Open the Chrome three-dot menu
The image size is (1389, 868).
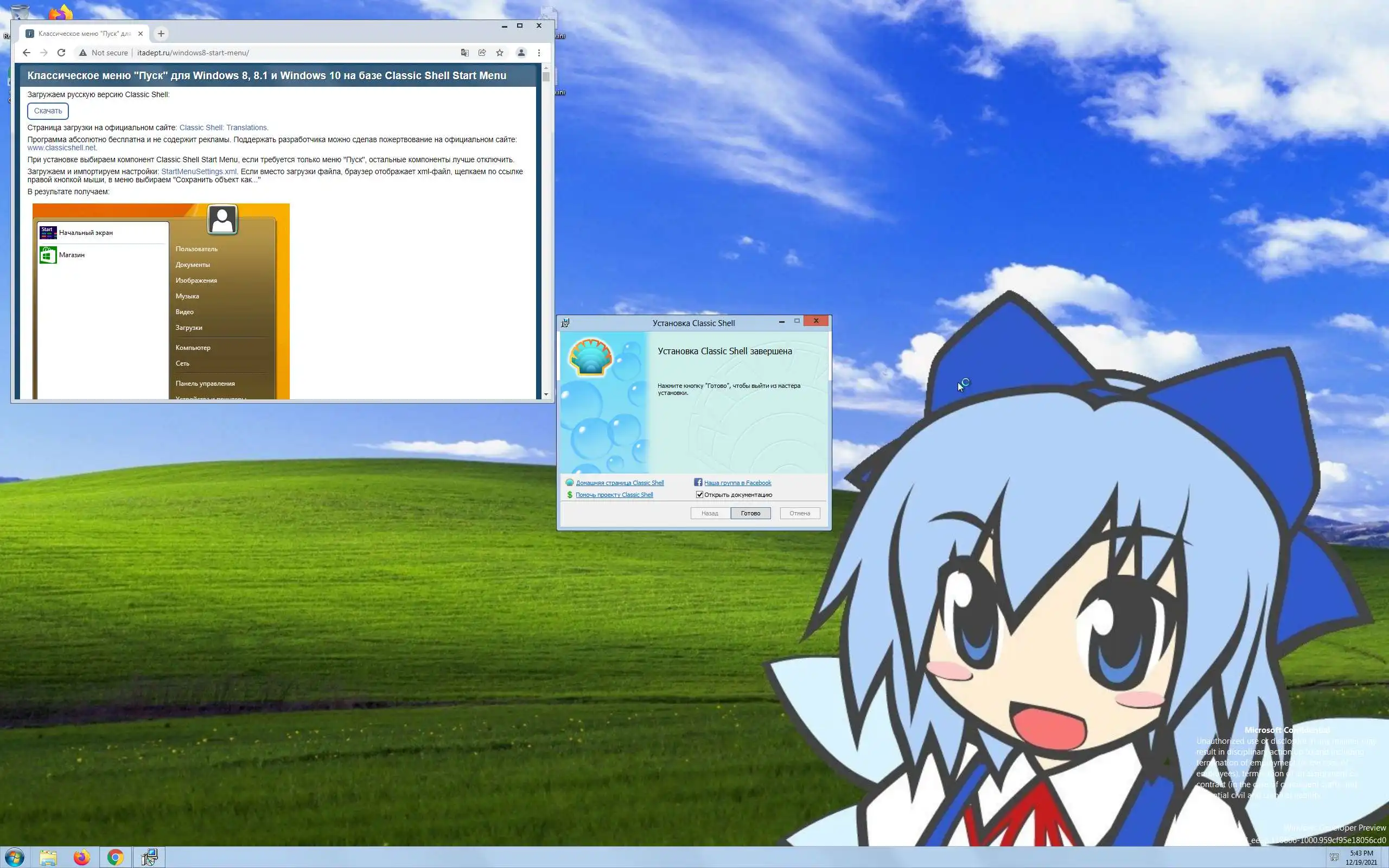539,53
